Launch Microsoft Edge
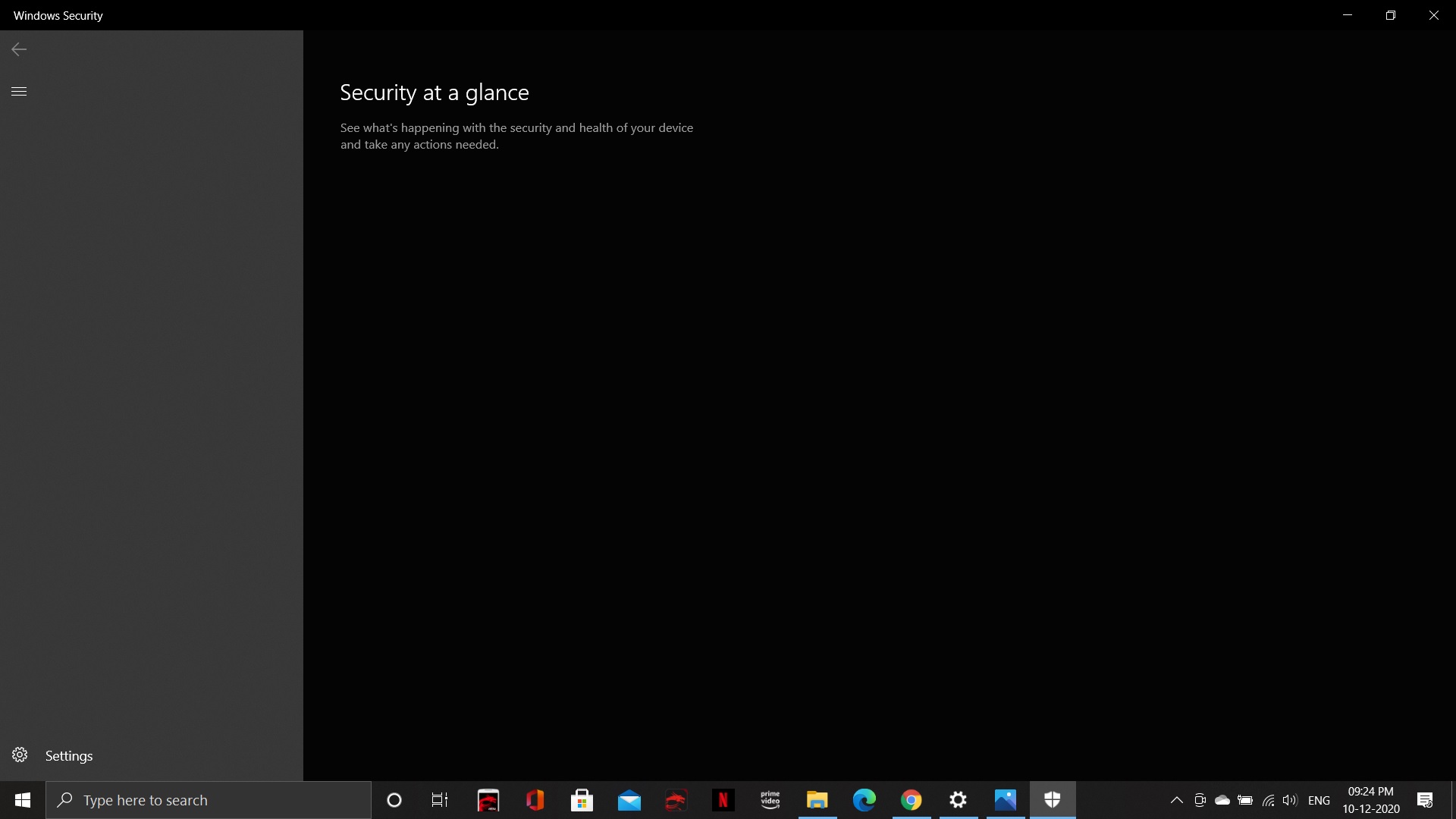 [864, 800]
